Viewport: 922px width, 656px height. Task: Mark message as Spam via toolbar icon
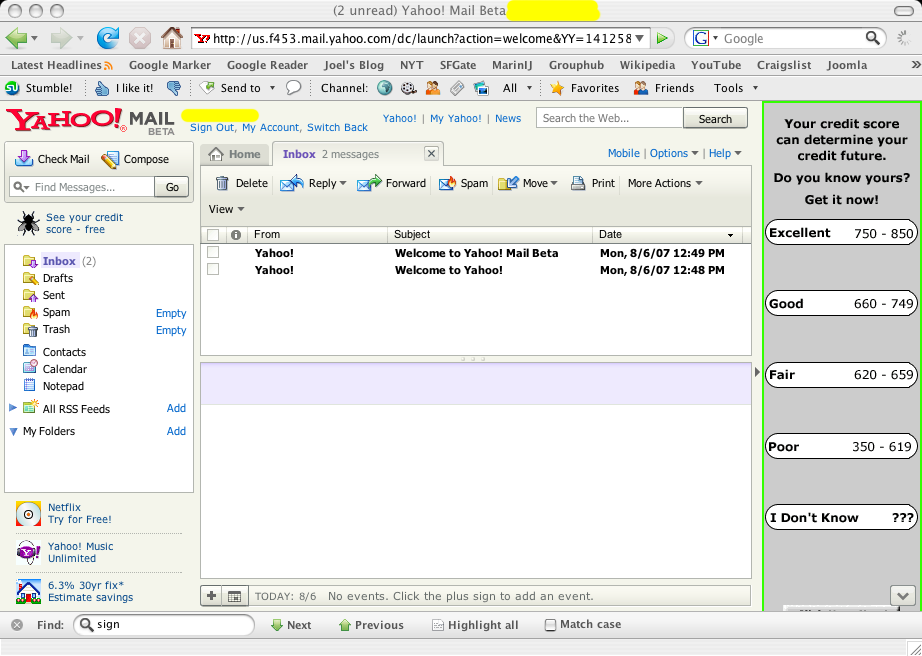pyautogui.click(x=447, y=183)
